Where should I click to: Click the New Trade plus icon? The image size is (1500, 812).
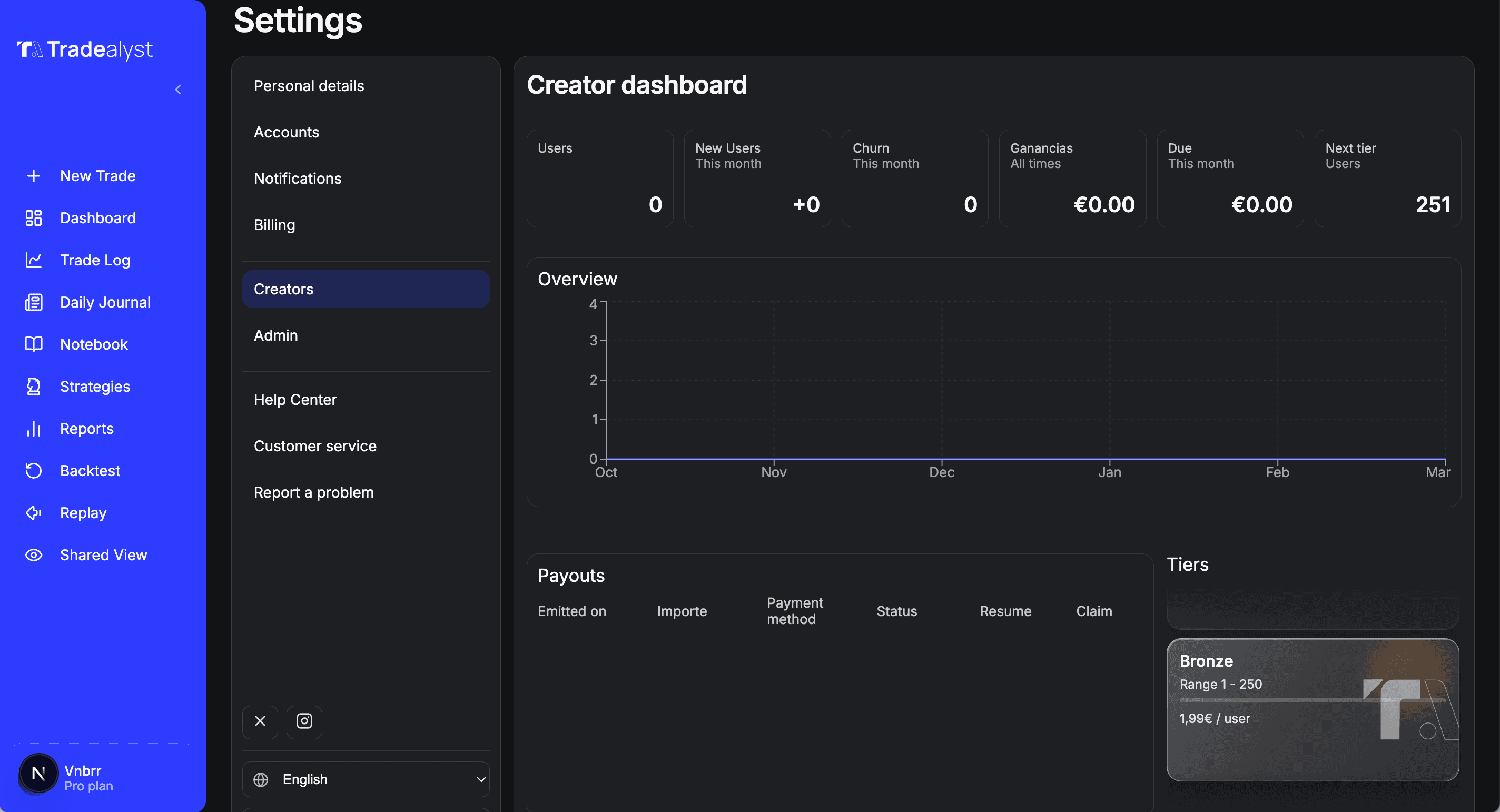pos(33,175)
